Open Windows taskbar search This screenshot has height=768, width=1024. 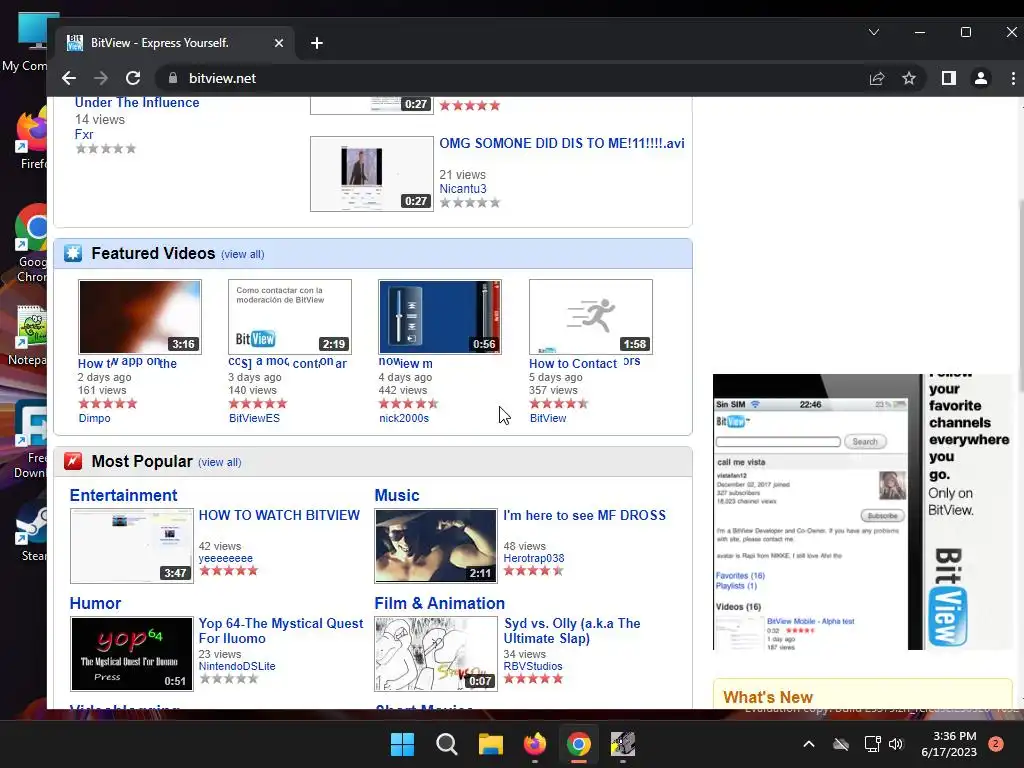click(x=447, y=744)
